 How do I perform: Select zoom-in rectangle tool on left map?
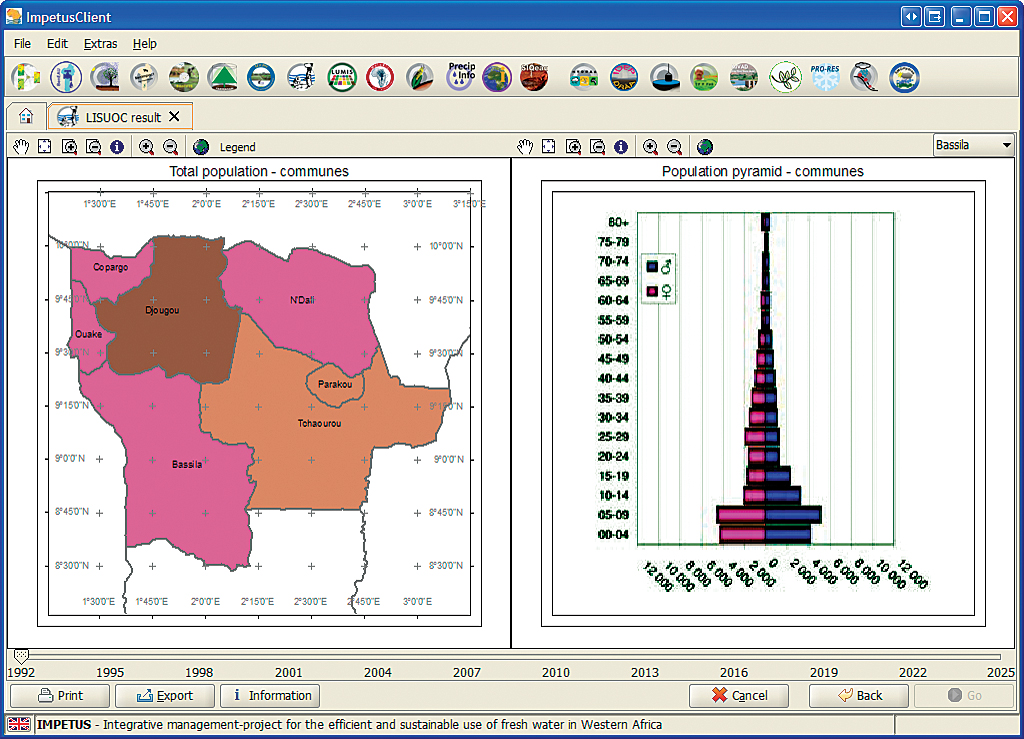69,147
